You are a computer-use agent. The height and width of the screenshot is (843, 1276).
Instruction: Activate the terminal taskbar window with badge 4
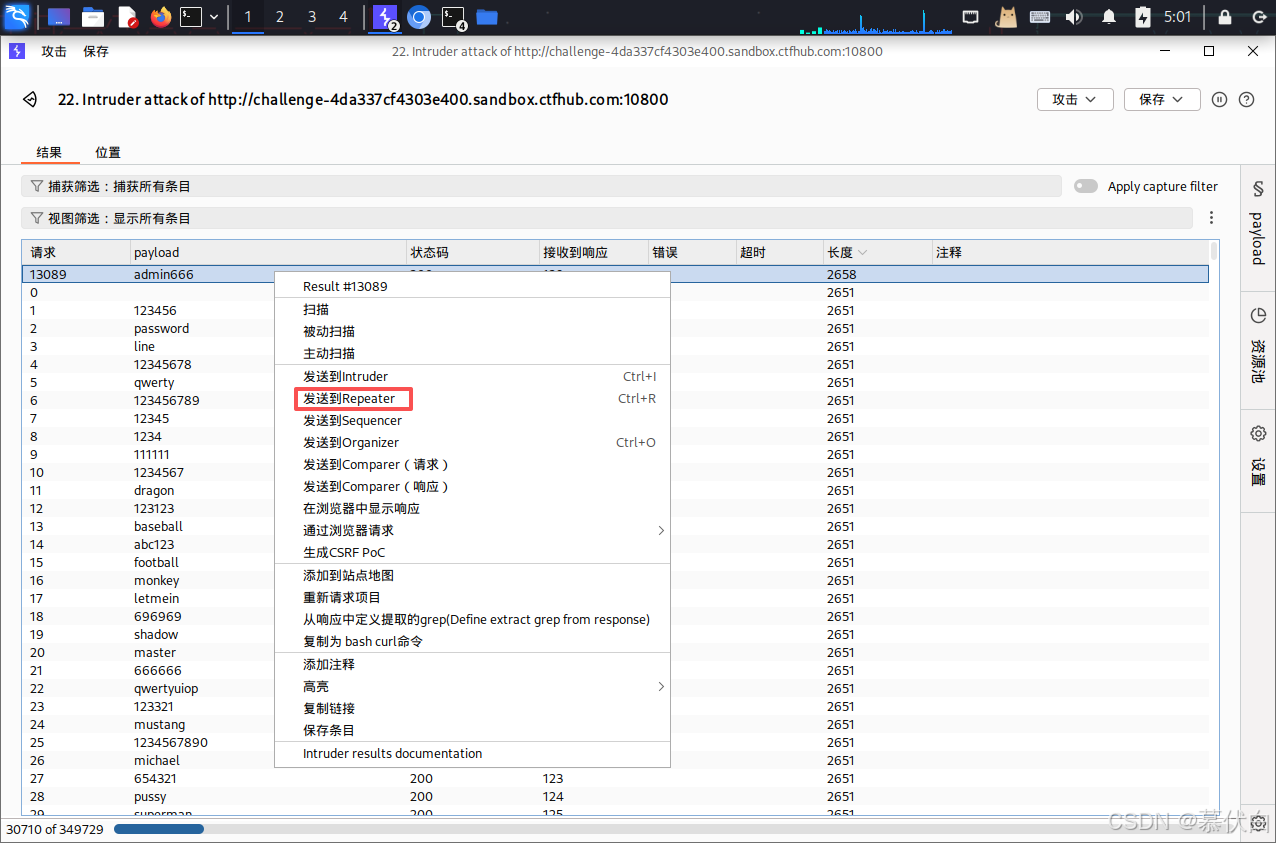pos(454,17)
